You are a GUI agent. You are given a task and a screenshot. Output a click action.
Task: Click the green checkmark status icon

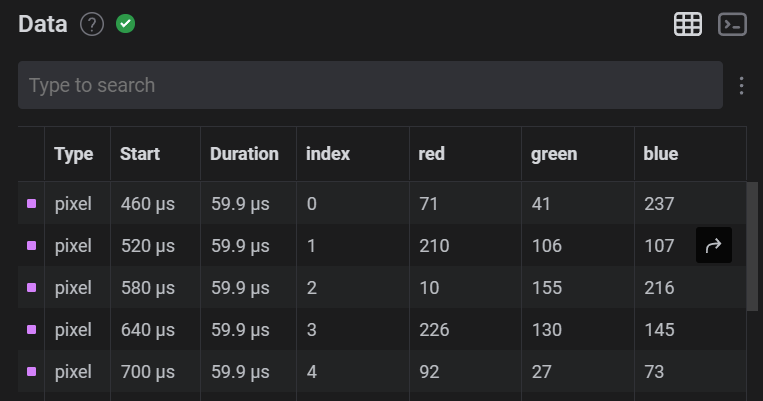(126, 24)
